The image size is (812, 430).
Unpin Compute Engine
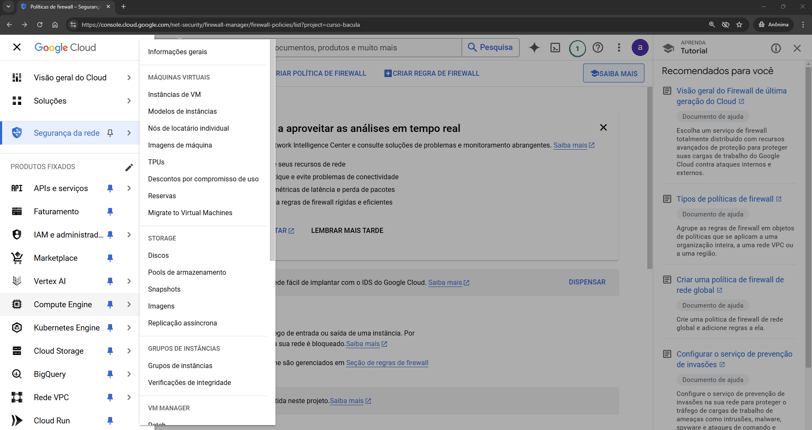[110, 305]
